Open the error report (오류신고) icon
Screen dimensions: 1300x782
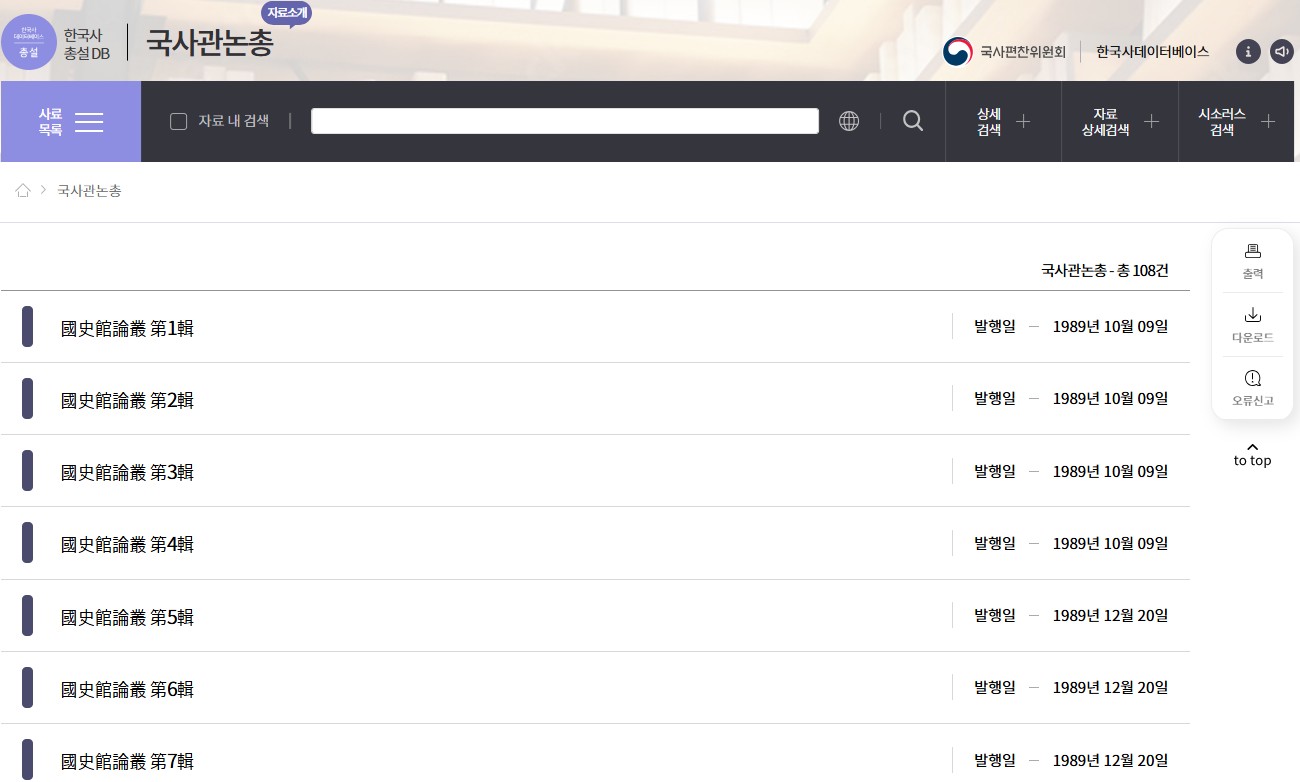point(1252,387)
